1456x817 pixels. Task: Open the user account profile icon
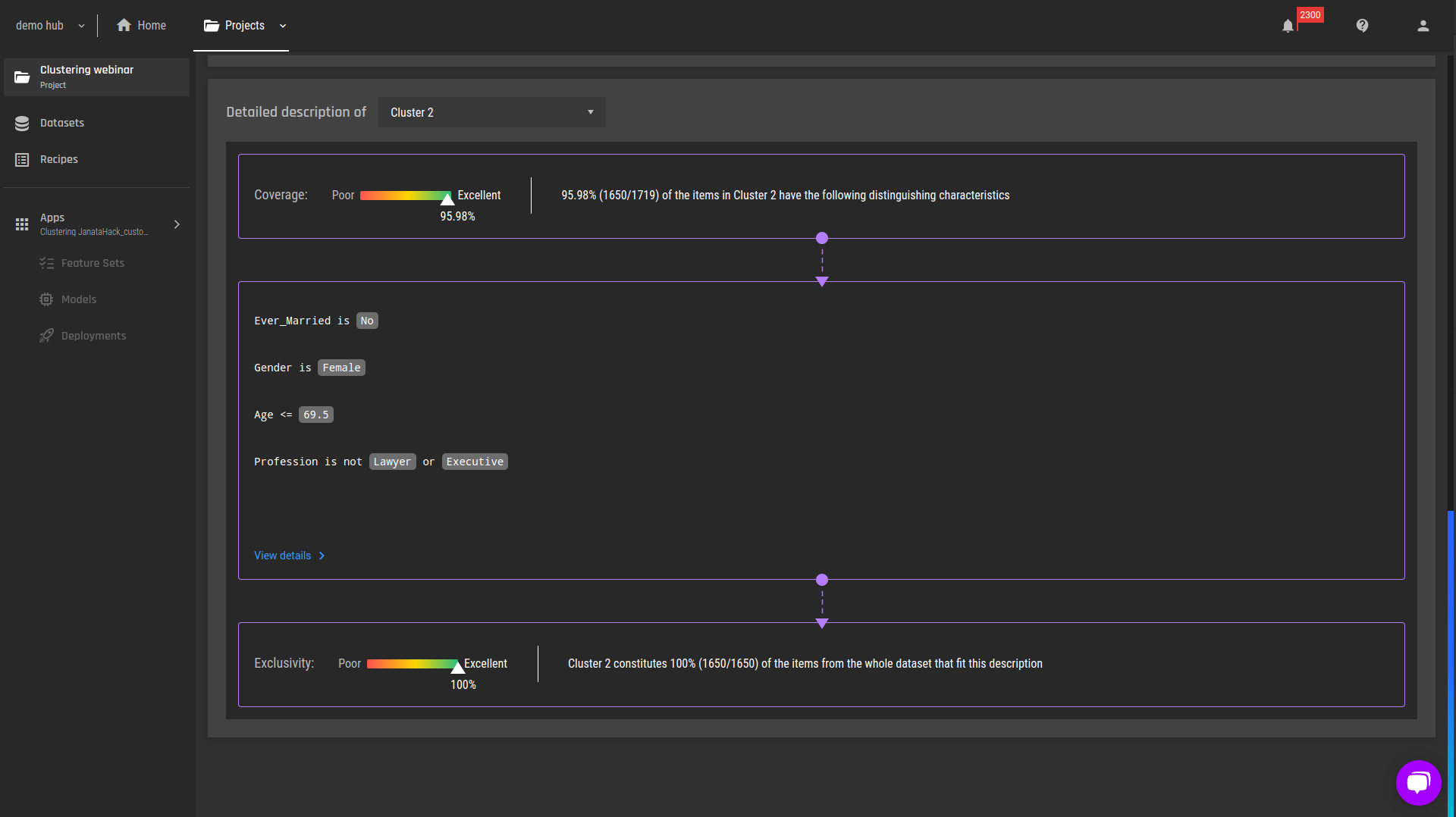tap(1423, 26)
